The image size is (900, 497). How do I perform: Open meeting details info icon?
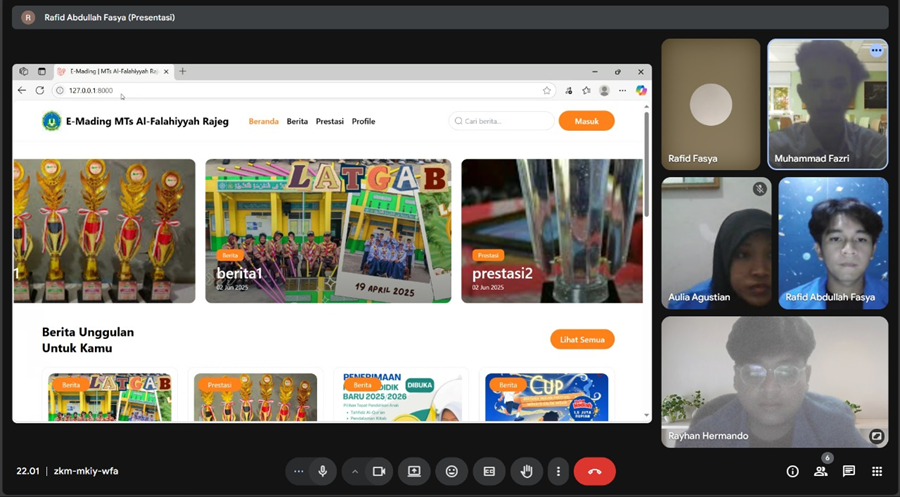point(793,471)
